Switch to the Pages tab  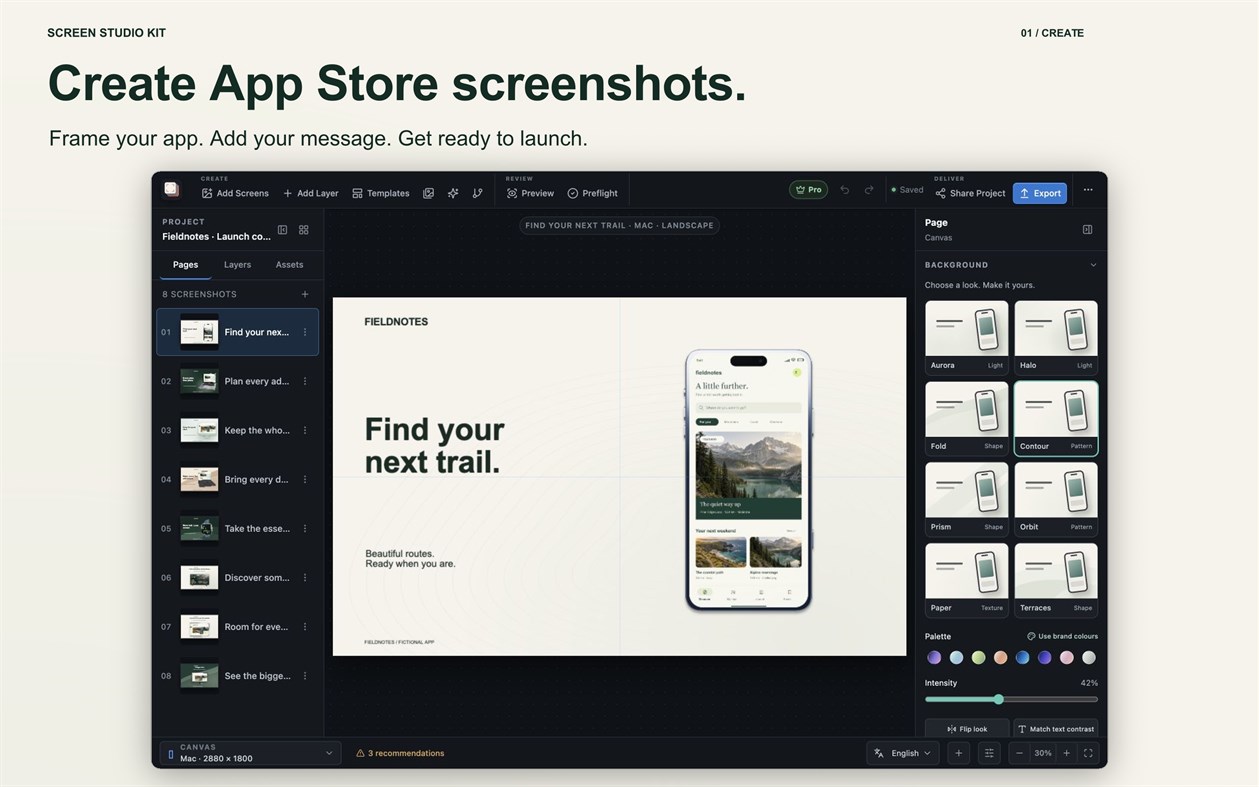pyautogui.click(x=185, y=265)
